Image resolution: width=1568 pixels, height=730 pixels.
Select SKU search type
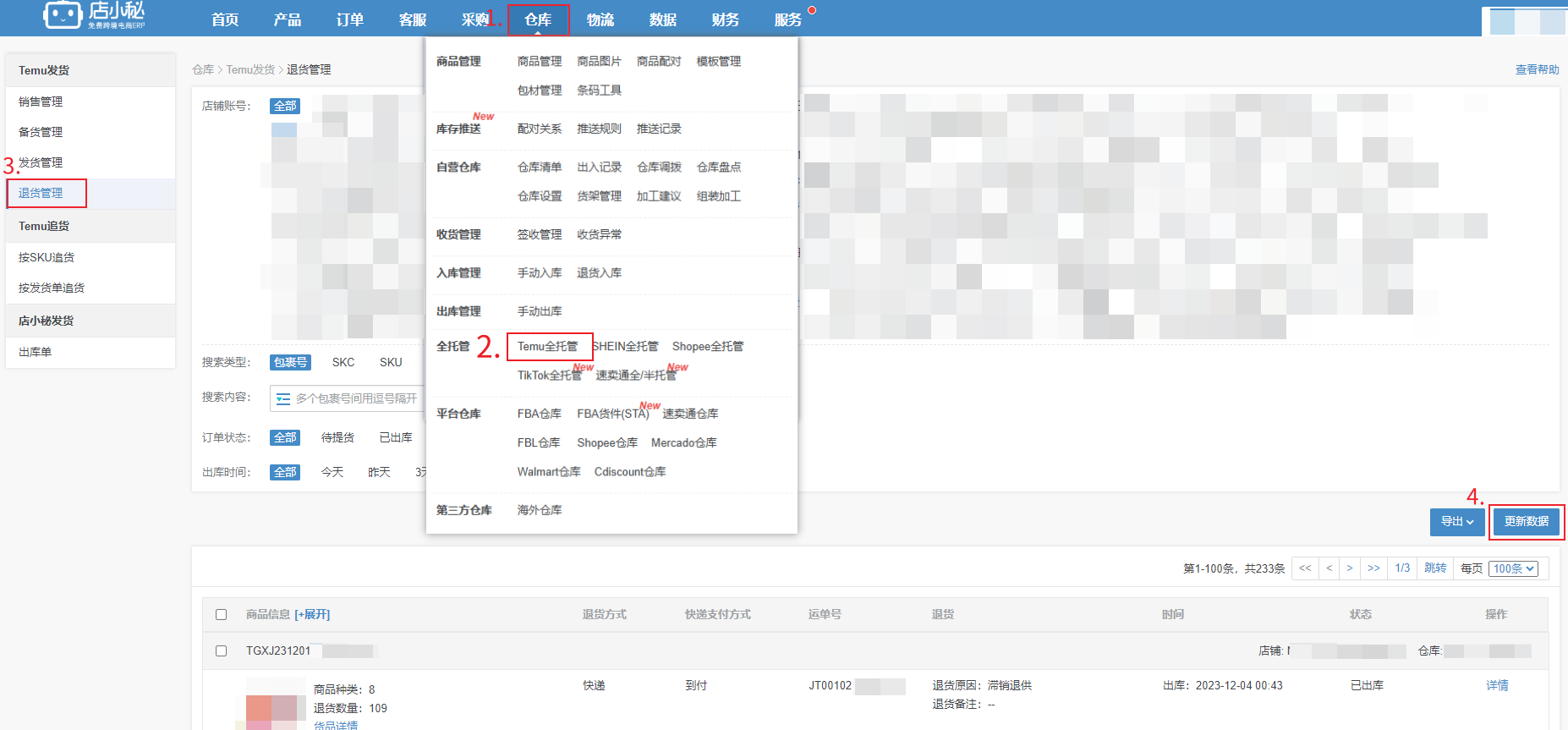pos(391,363)
